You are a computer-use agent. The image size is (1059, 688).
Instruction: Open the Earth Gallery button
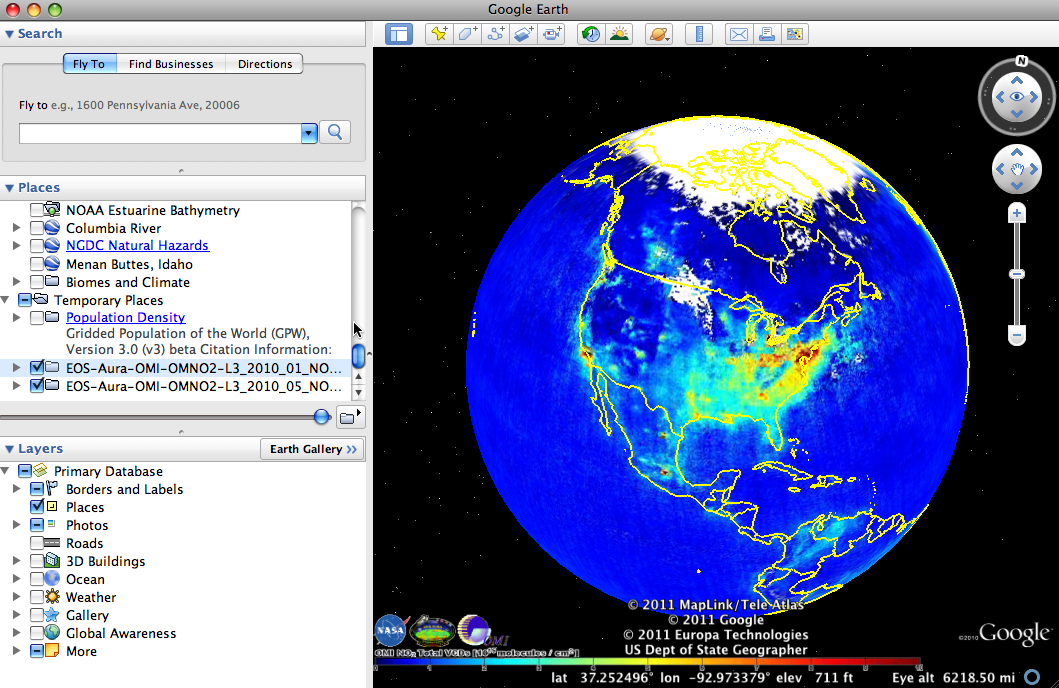click(x=313, y=449)
